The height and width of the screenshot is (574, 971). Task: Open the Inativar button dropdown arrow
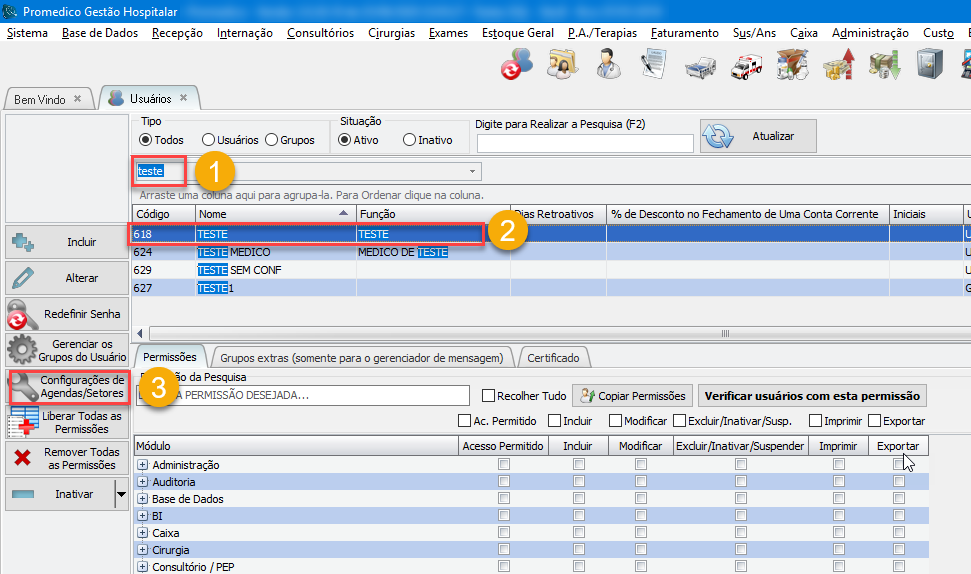click(121, 494)
